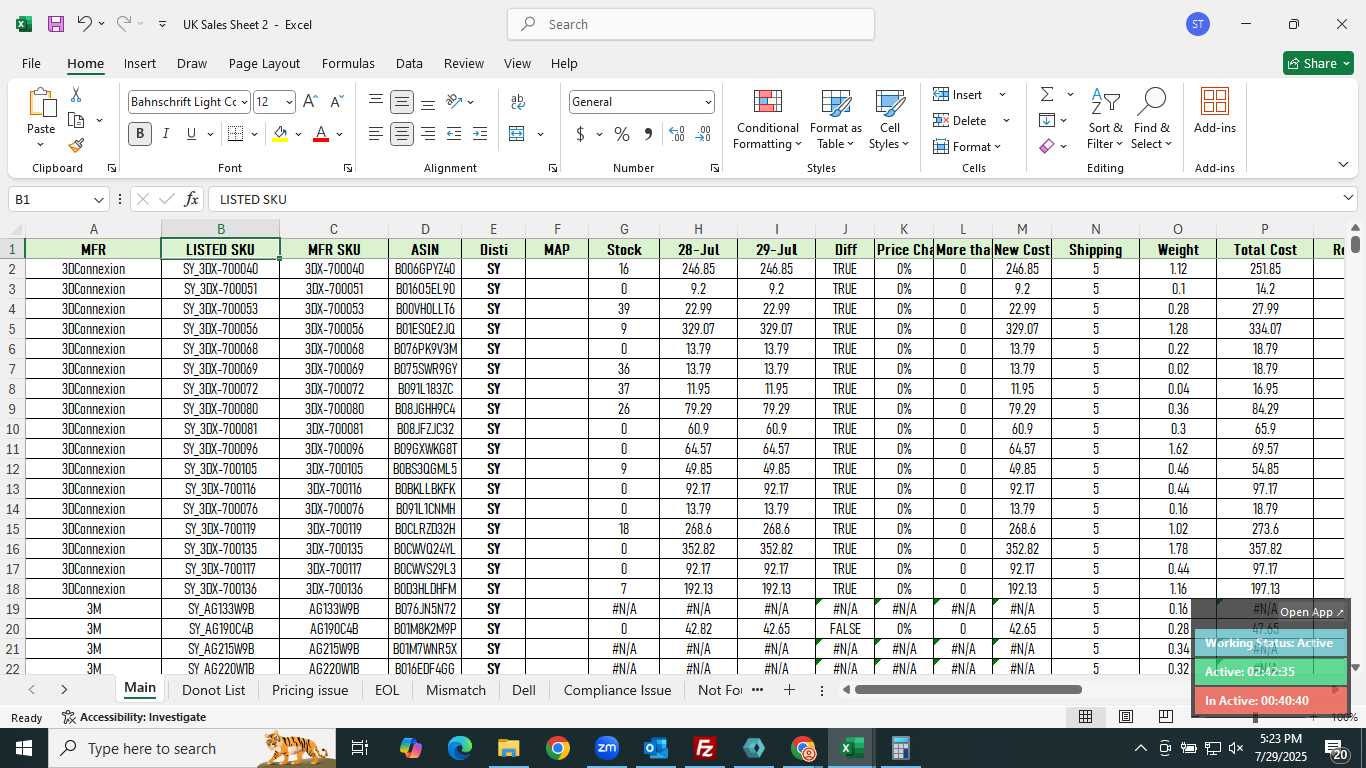Open Sort & Filter tool
This screenshot has width=1366, height=768.
tap(1105, 119)
